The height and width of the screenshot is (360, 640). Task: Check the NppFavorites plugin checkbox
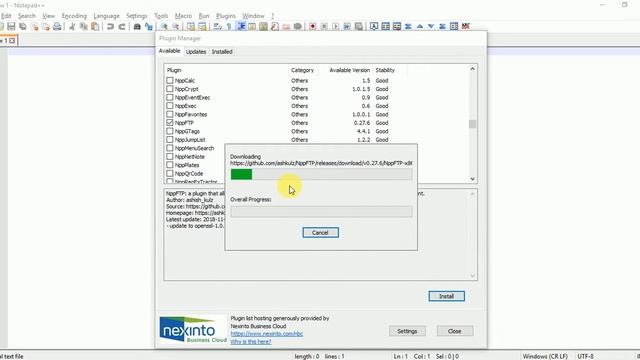(x=170, y=114)
